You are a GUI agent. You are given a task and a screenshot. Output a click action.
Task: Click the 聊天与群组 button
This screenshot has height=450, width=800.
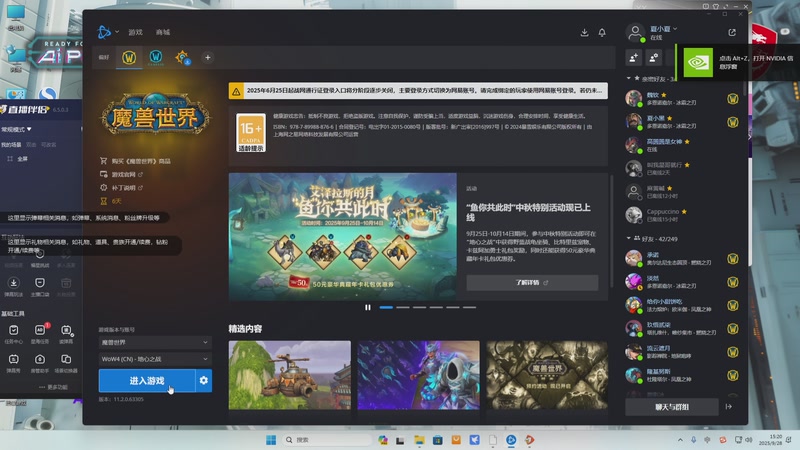pyautogui.click(x=671, y=407)
